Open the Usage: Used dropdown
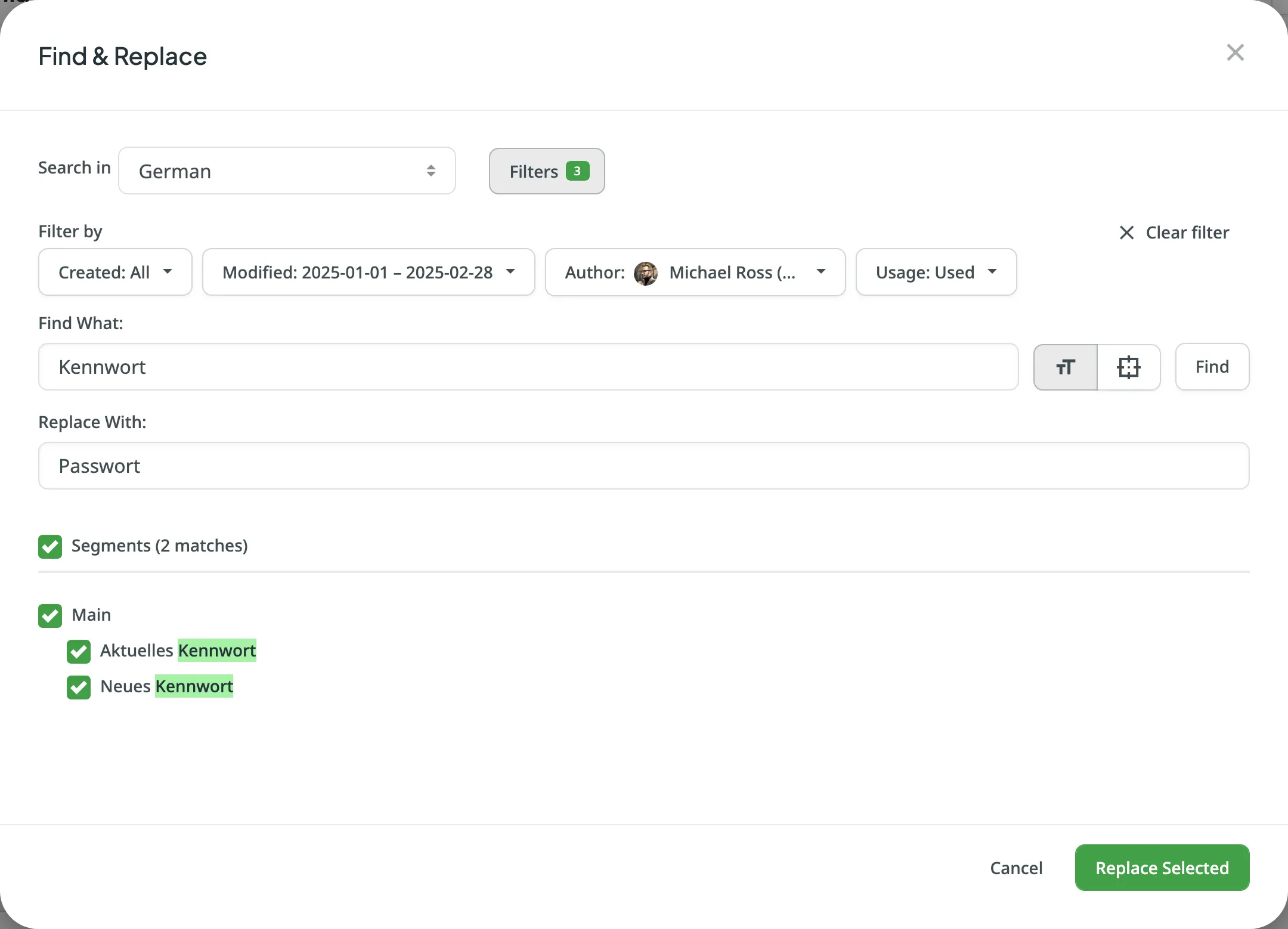This screenshot has width=1288, height=929. pyautogui.click(x=936, y=272)
